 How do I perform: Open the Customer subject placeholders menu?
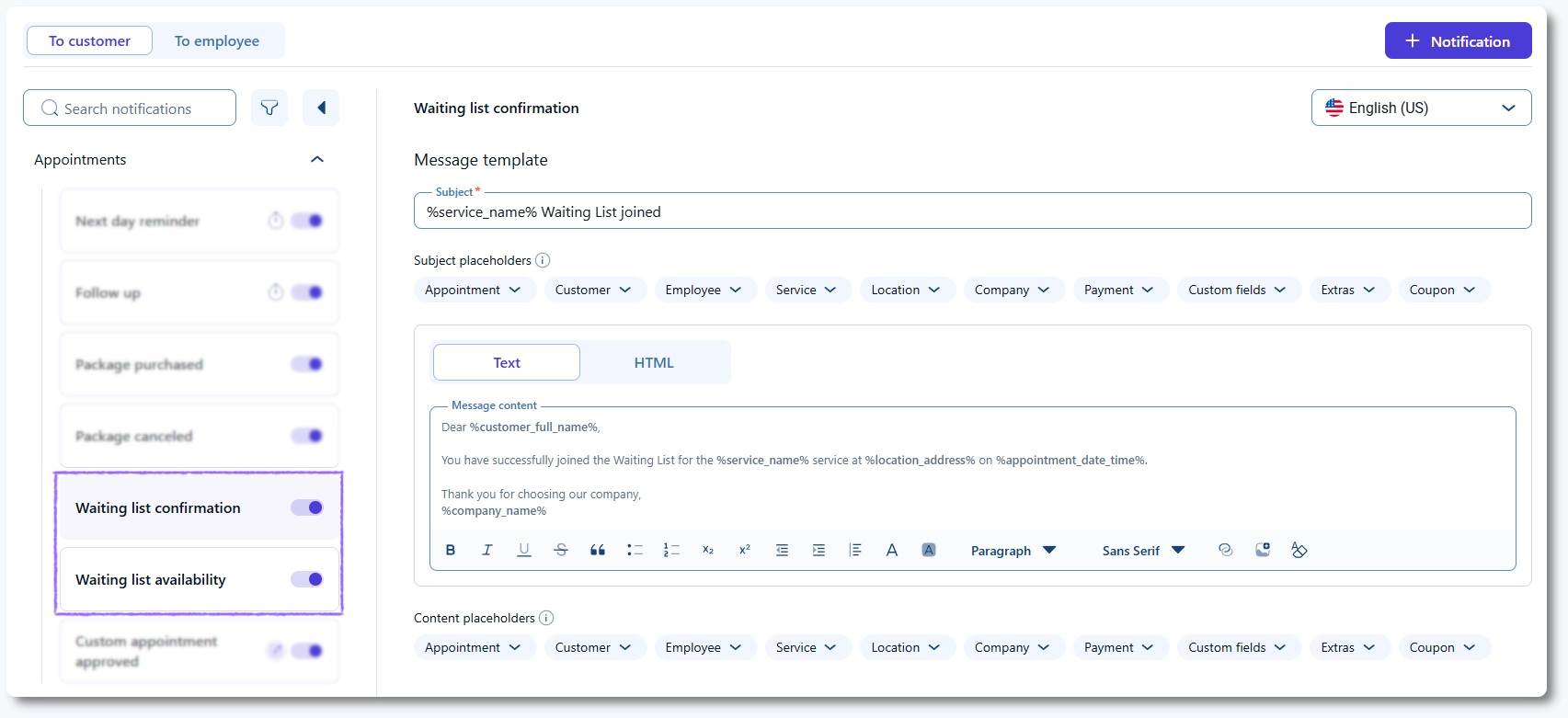pyautogui.click(x=594, y=290)
